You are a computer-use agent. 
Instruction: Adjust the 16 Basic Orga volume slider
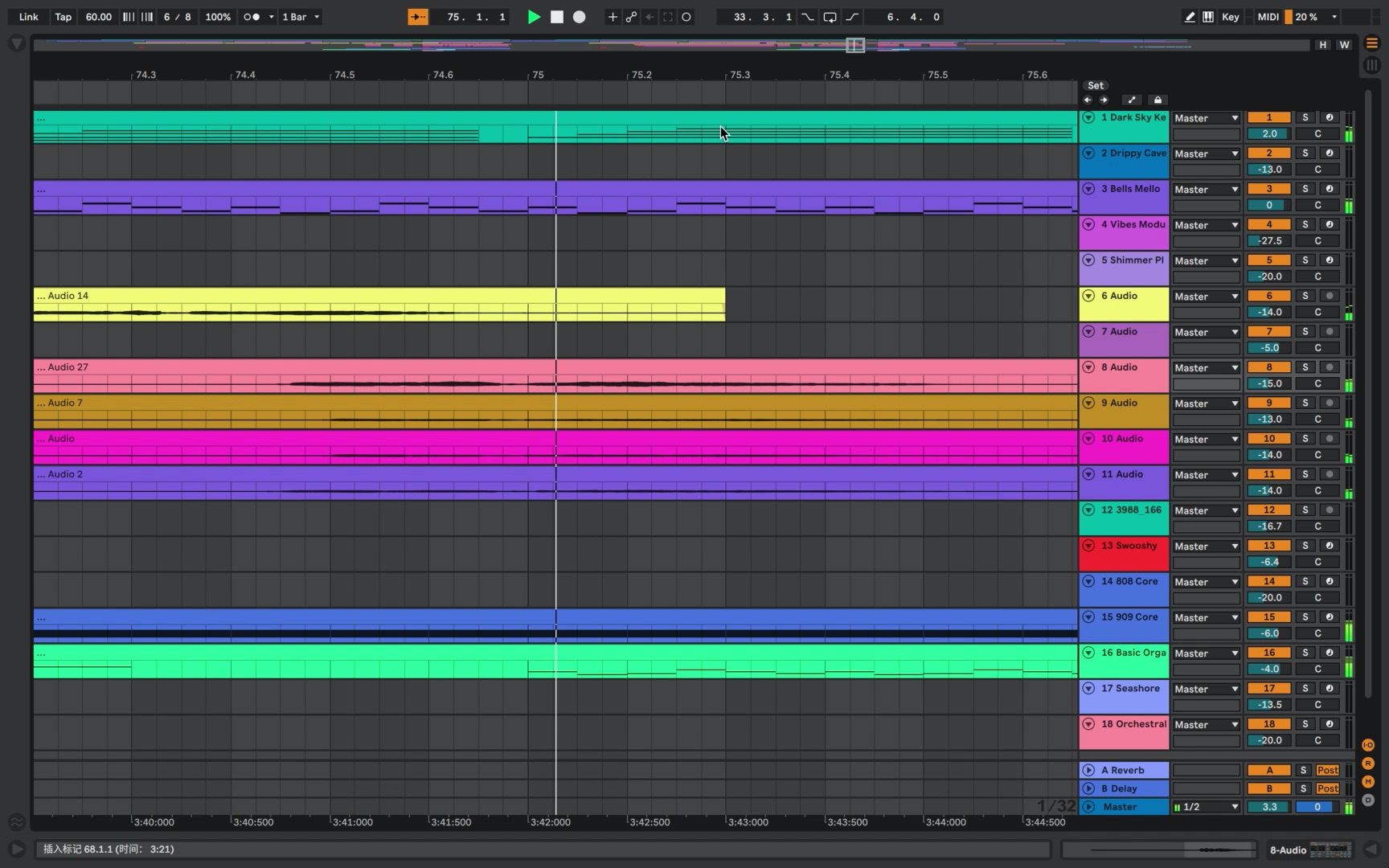click(x=1269, y=669)
